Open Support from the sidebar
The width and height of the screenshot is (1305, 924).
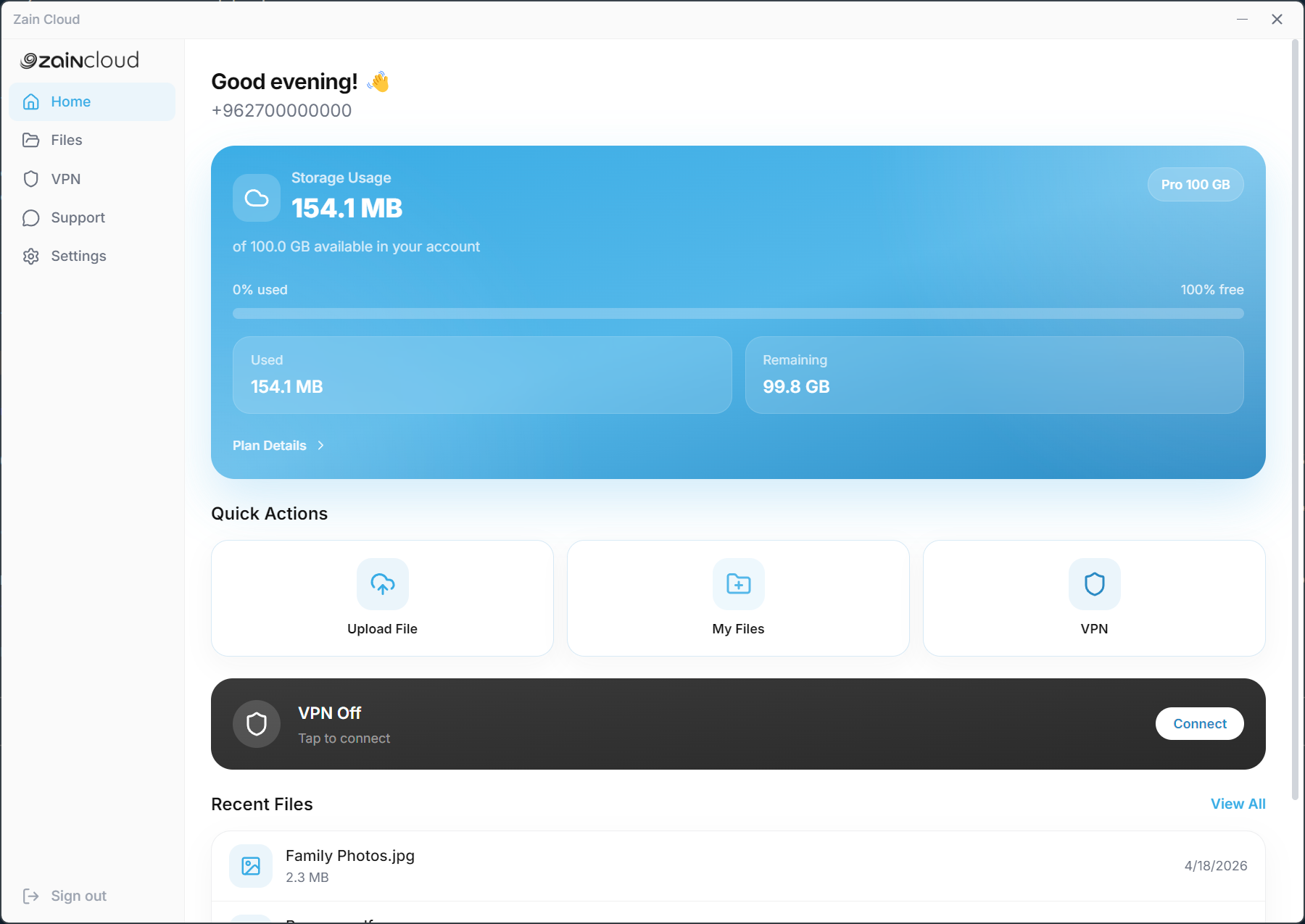[92, 217]
